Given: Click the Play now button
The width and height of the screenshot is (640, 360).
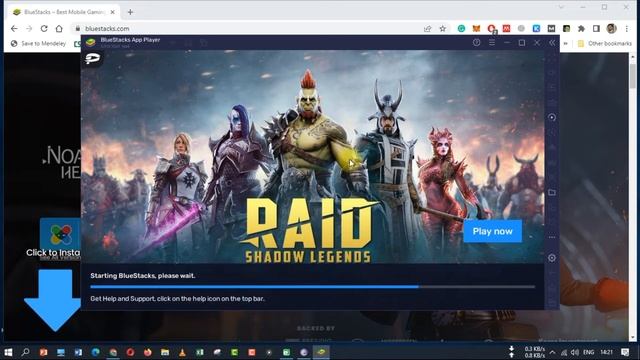Looking at the screenshot, I should coord(492,231).
